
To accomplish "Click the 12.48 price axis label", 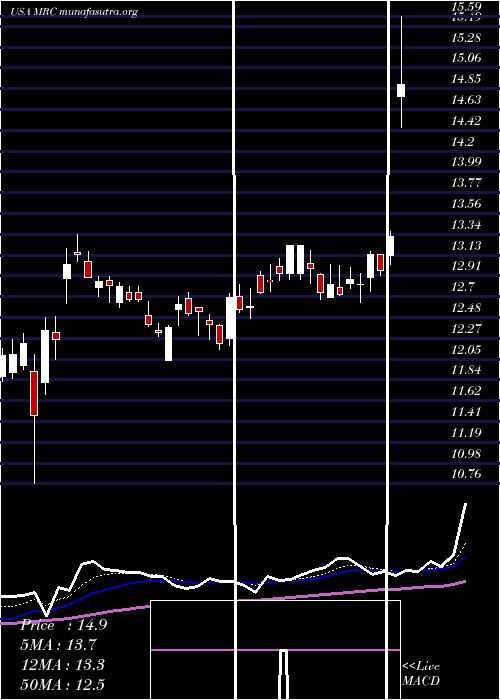I will click(x=466, y=308).
